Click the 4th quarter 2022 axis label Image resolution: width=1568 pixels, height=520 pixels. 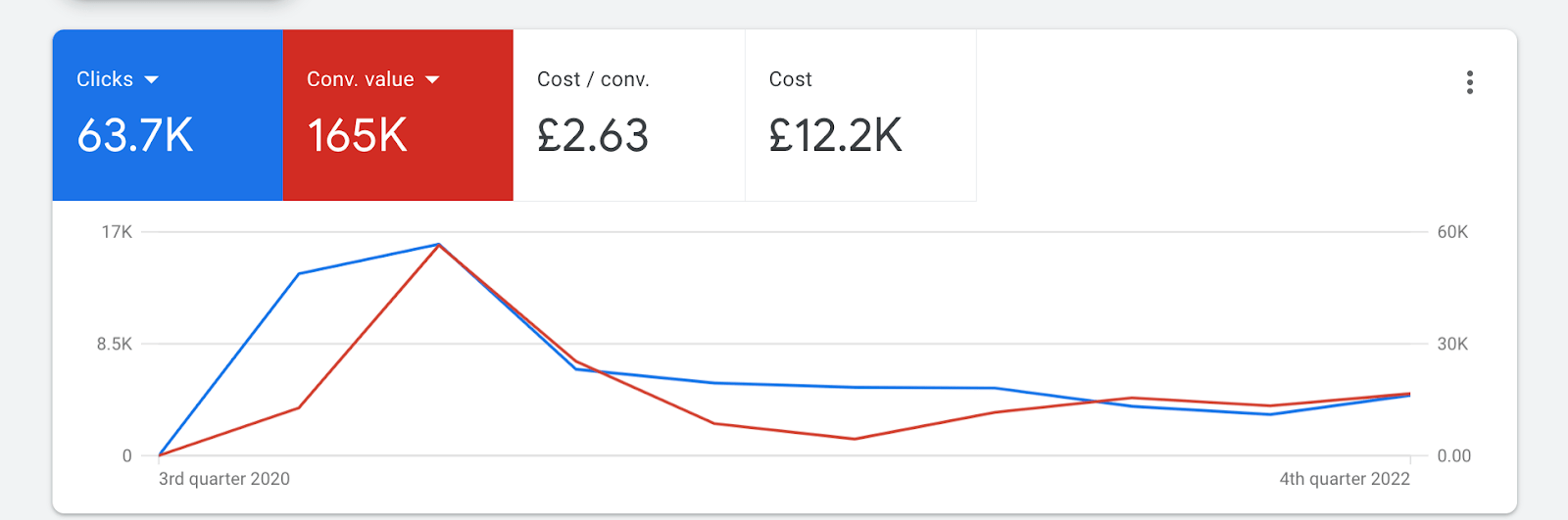click(x=1345, y=479)
